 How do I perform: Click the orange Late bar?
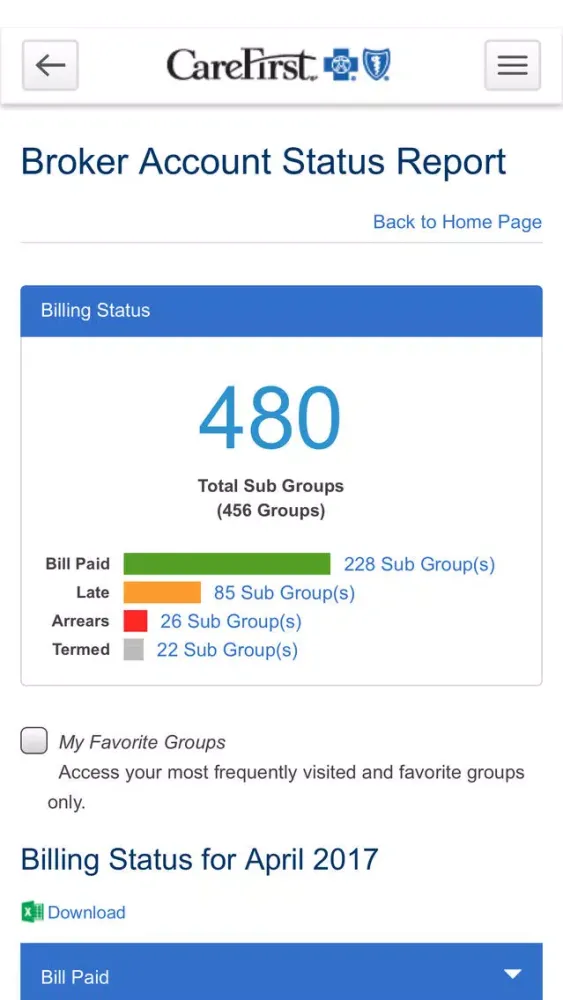[x=162, y=592]
